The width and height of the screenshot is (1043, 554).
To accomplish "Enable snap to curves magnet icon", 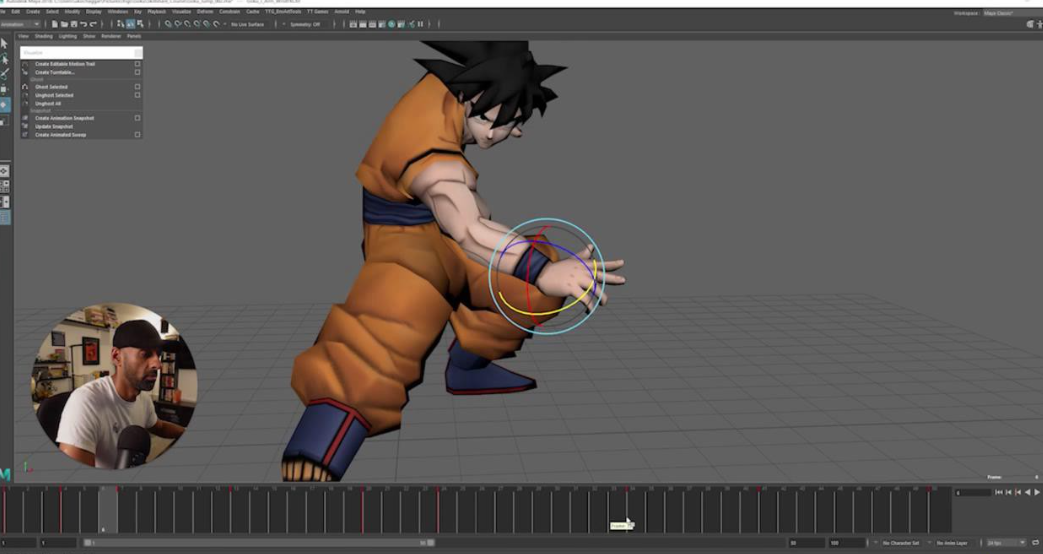I will pos(178,24).
